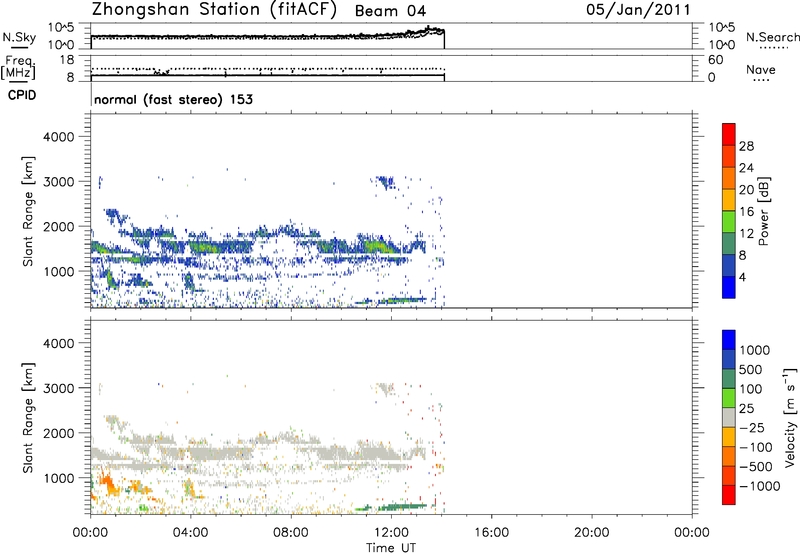Click the "Time UT" axis label
Viewport: 800px width, 554px height.
(x=391, y=548)
